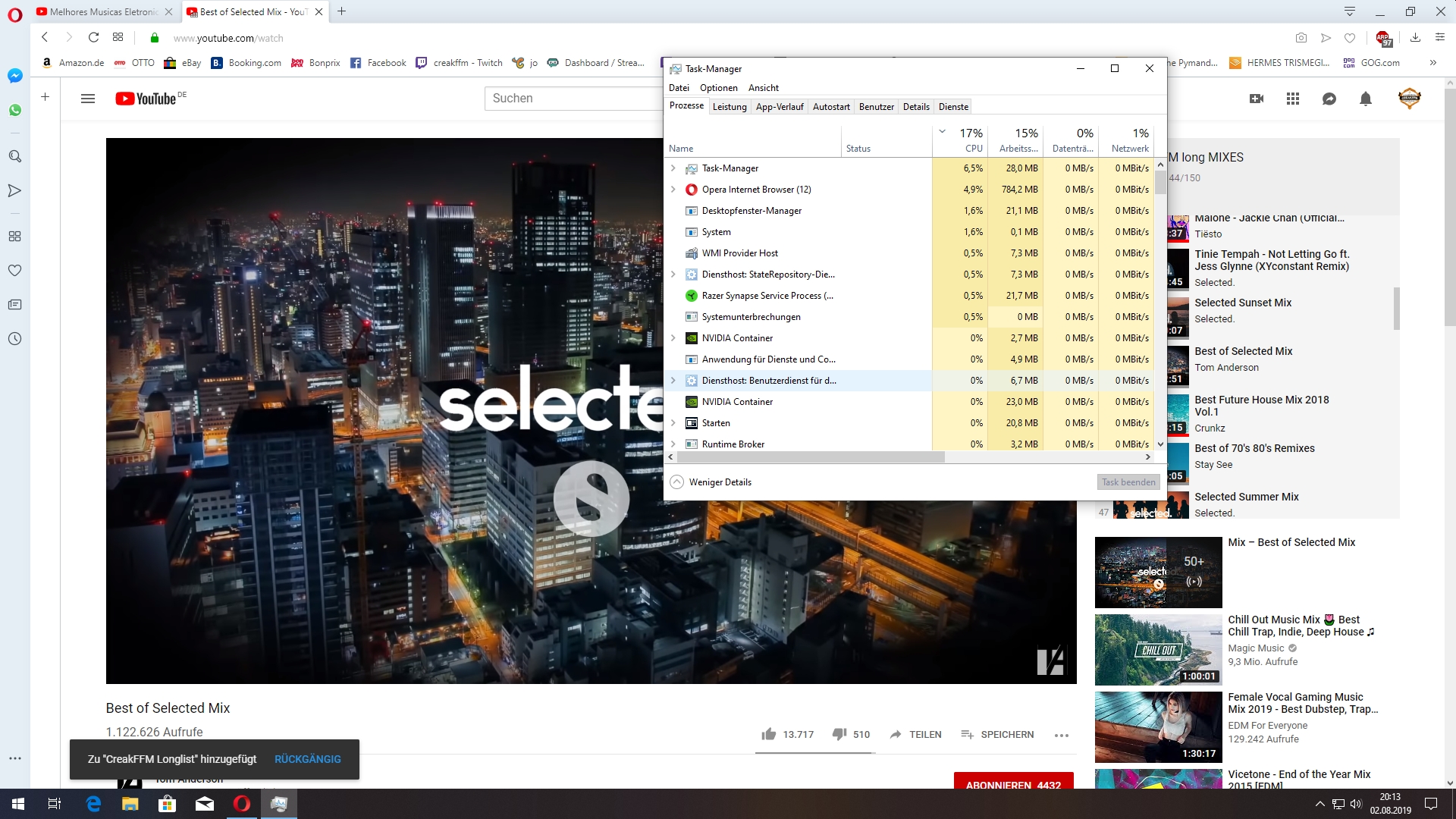Click RÜCKGÄNGIG in the playlist notification
This screenshot has width=1456, height=819.
click(307, 759)
